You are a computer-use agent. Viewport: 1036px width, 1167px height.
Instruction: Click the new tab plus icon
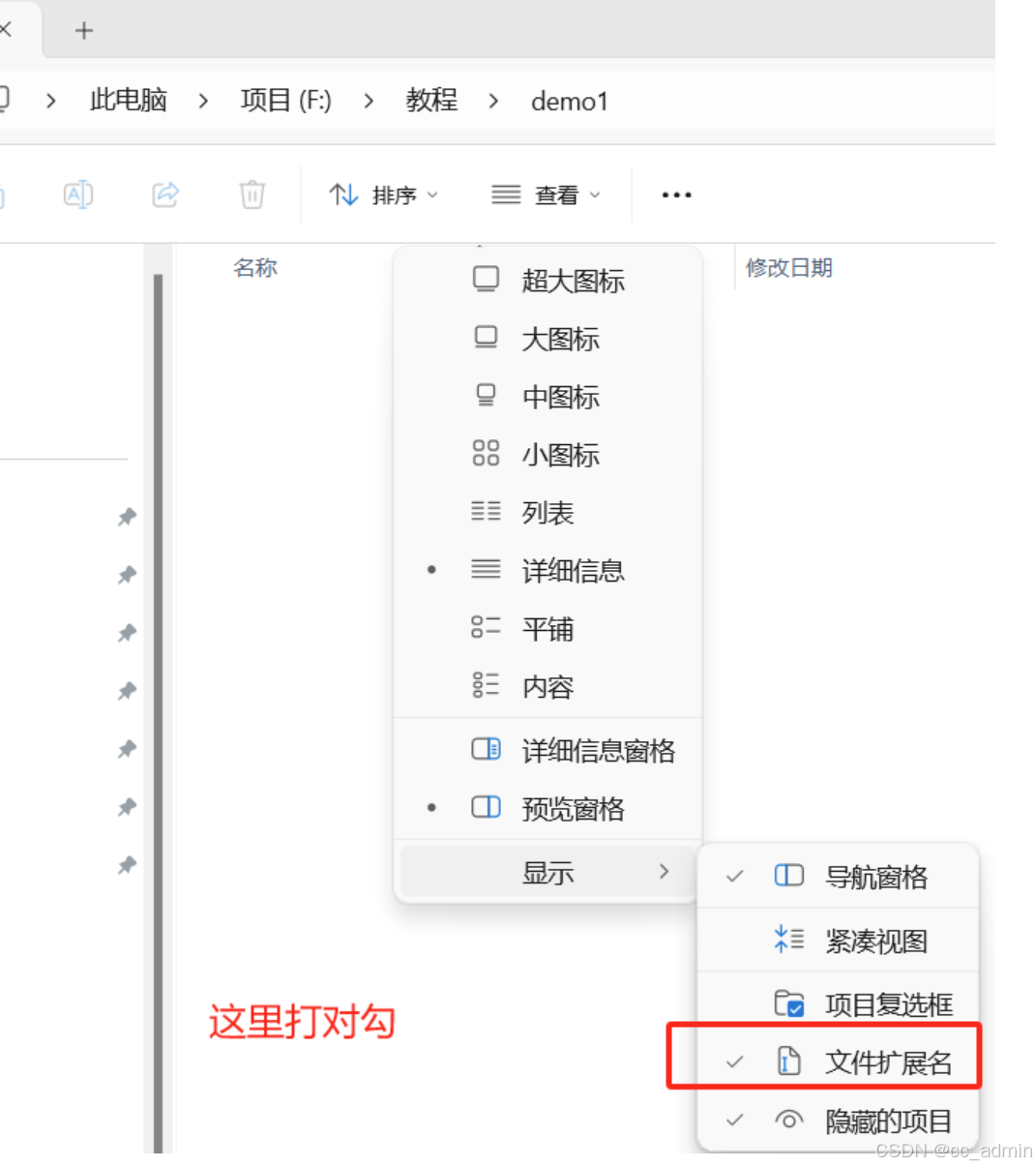[x=83, y=30]
